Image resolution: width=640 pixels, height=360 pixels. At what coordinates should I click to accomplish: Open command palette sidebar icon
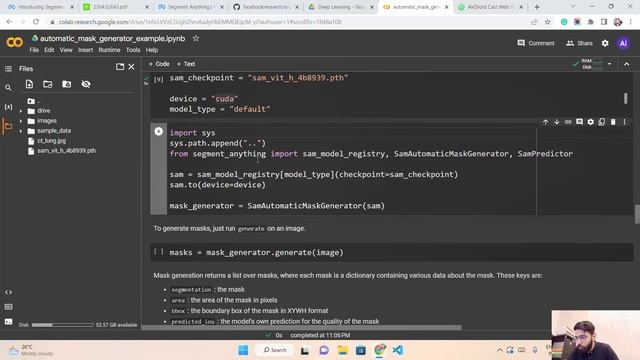(x=8, y=307)
